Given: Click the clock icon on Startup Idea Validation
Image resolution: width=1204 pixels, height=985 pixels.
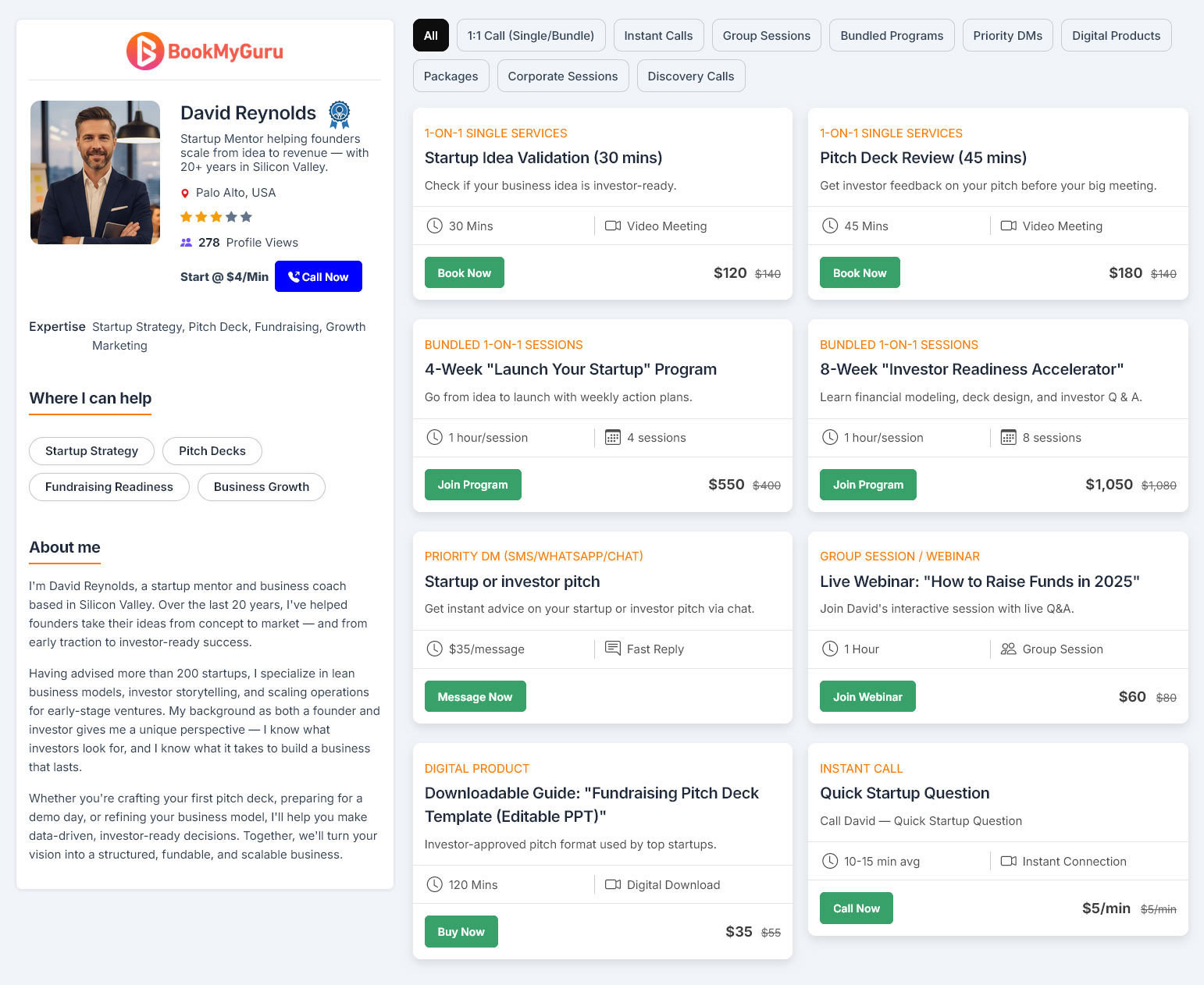Looking at the screenshot, I should pos(435,226).
